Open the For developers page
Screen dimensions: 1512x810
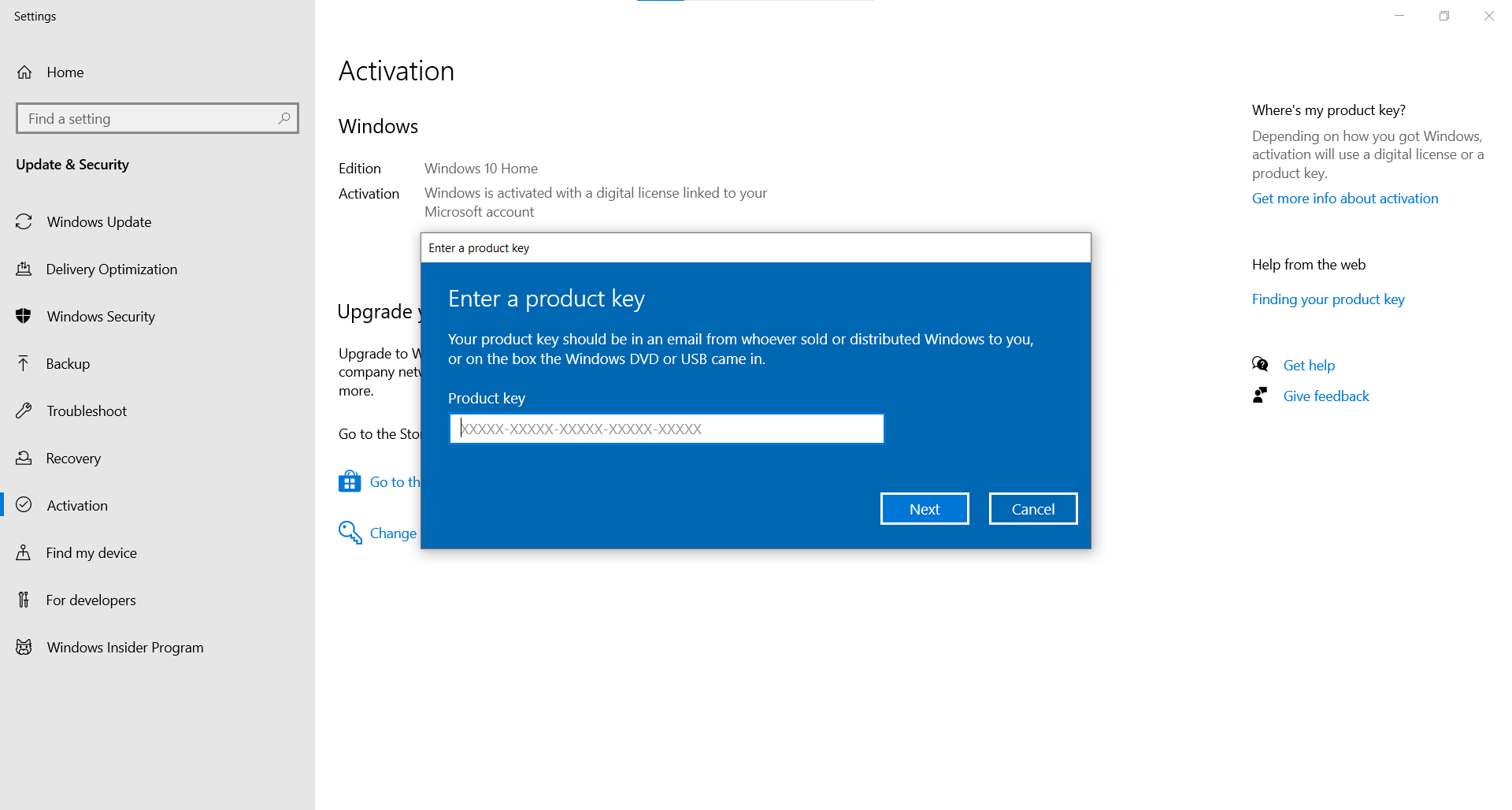click(x=157, y=600)
